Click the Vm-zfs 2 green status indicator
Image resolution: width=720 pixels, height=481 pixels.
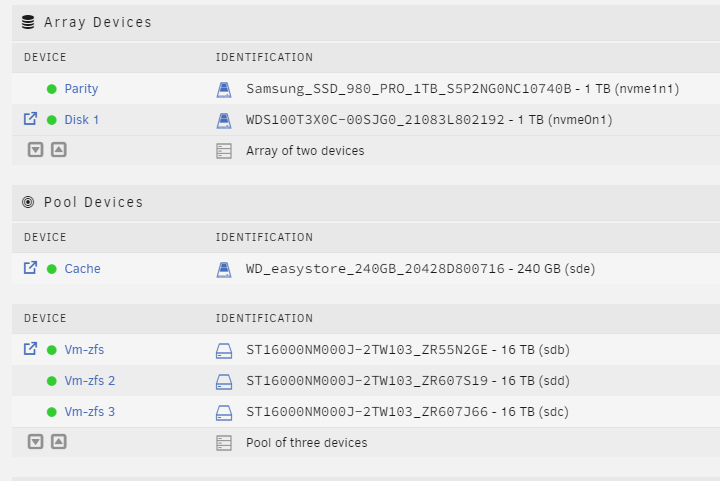point(52,381)
